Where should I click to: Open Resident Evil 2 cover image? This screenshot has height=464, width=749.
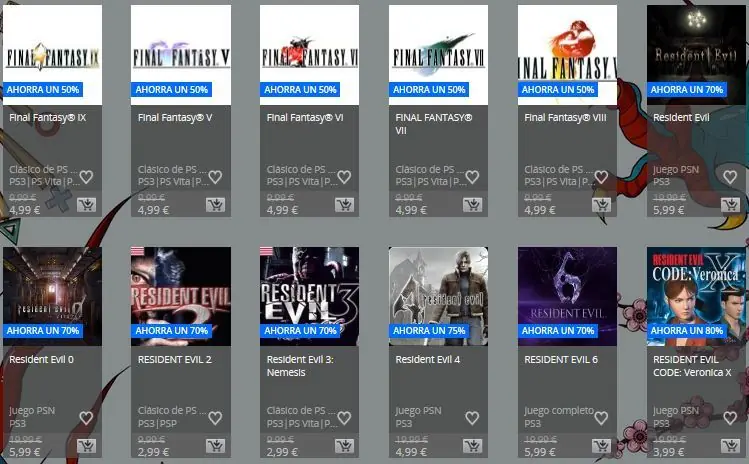(181, 296)
